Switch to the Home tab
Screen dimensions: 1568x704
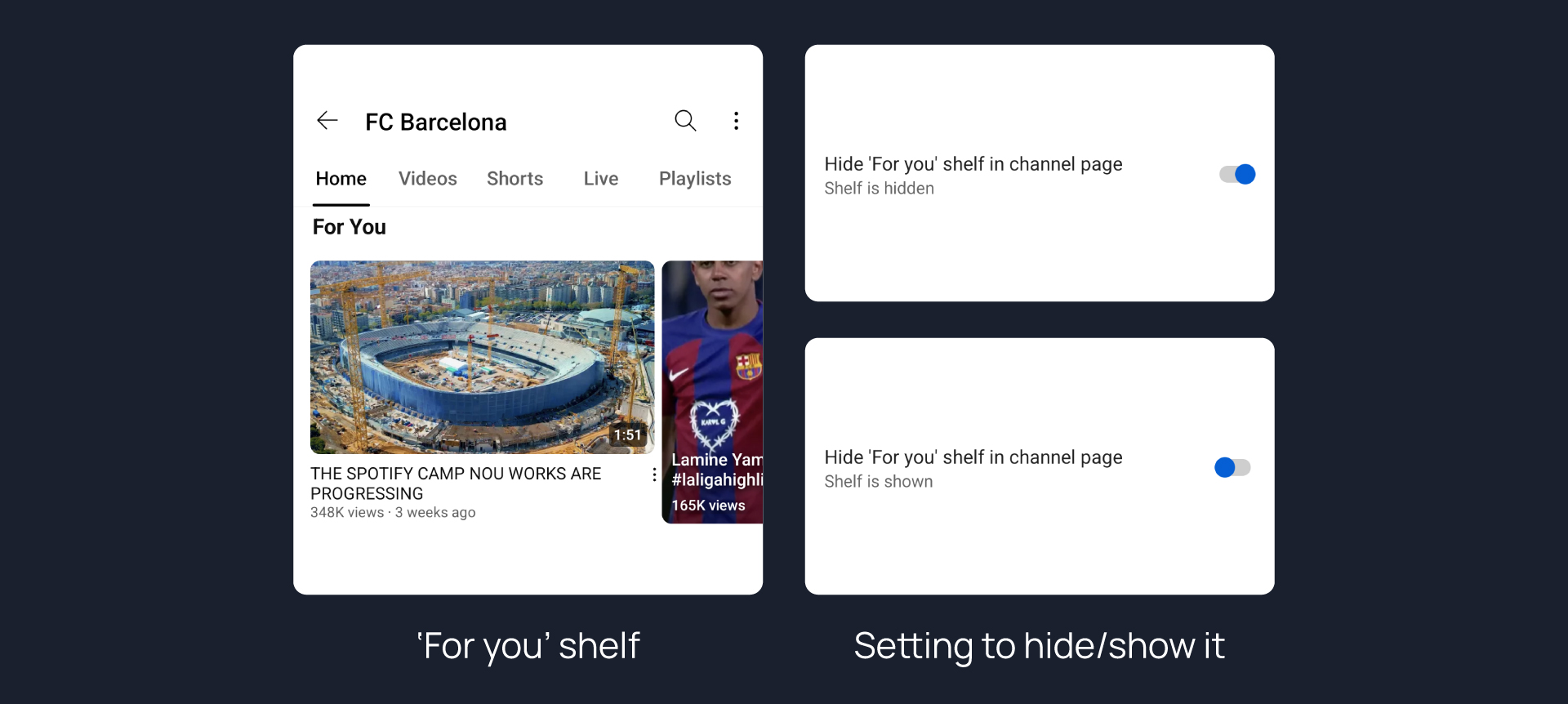(x=341, y=179)
